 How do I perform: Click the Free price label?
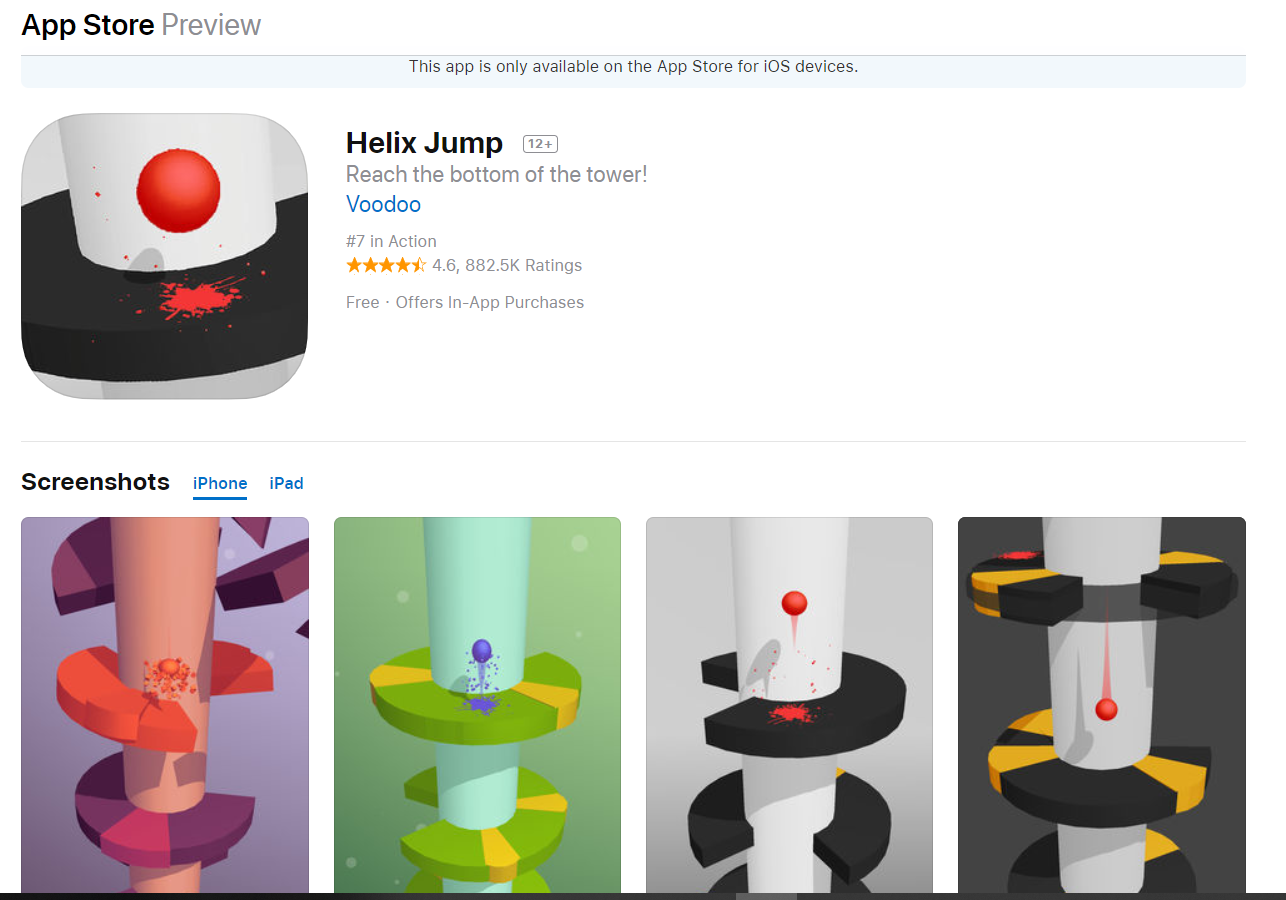coord(362,302)
